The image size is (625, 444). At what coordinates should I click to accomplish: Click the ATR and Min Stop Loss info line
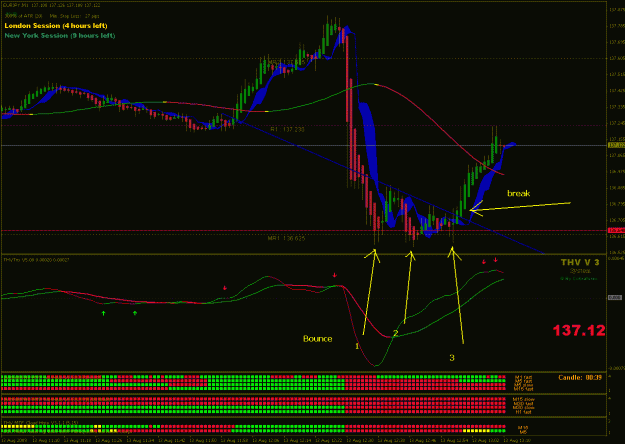52,16
